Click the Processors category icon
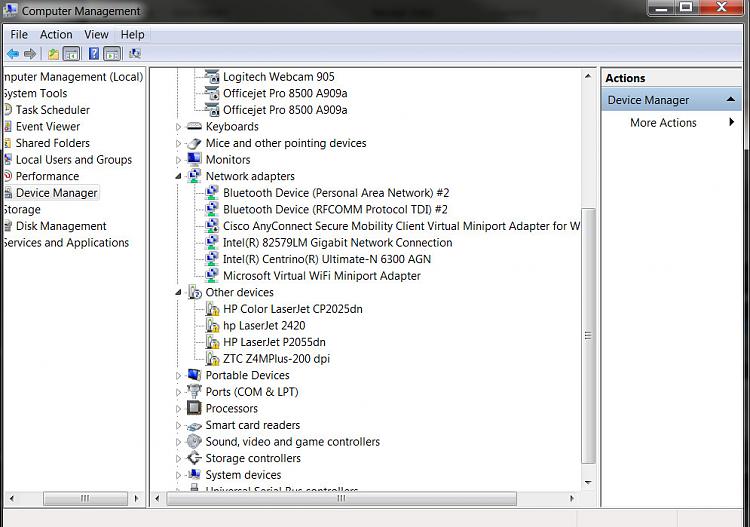Image resolution: width=750 pixels, height=527 pixels. (x=194, y=408)
